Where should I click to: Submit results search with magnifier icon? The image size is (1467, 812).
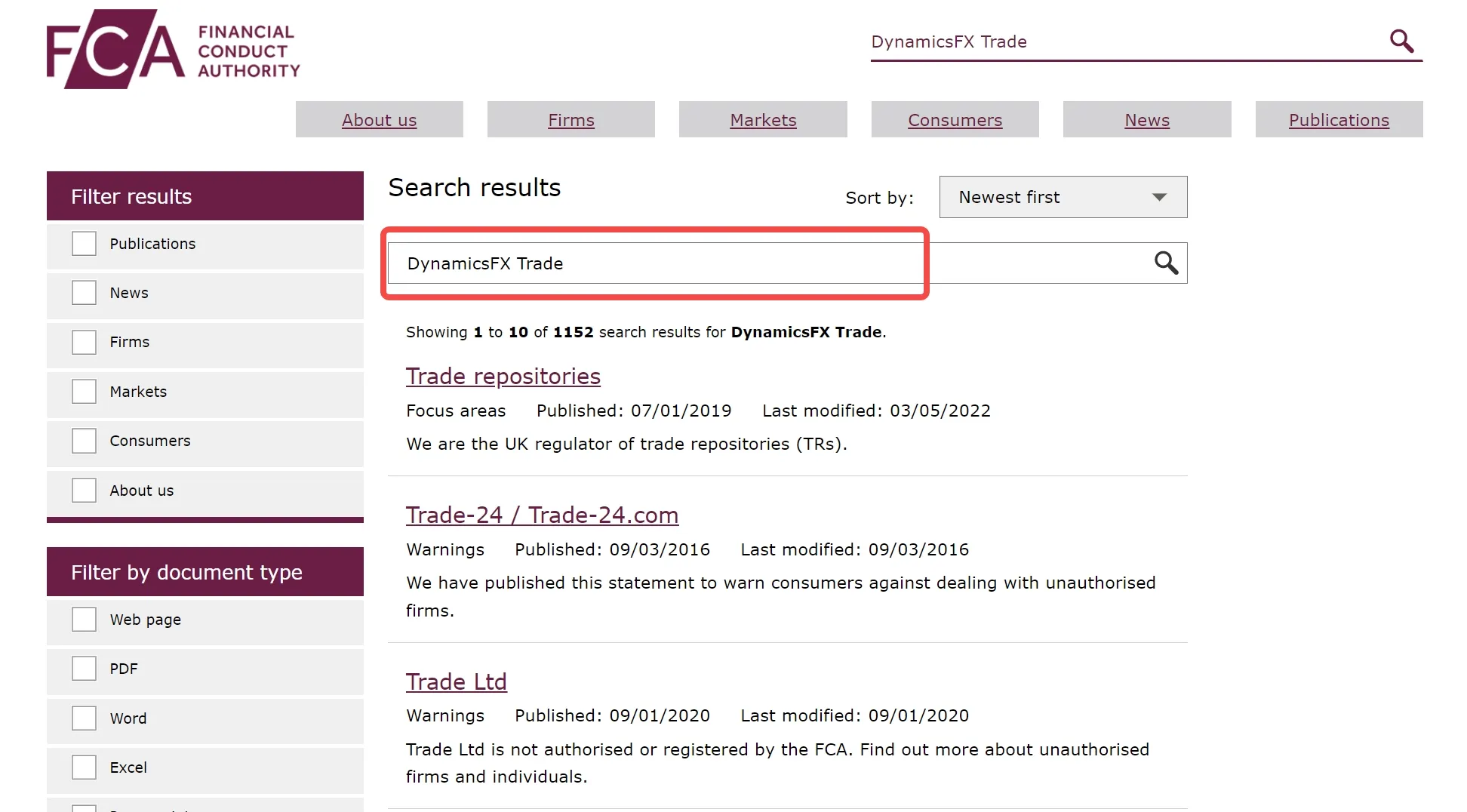click(x=1166, y=263)
